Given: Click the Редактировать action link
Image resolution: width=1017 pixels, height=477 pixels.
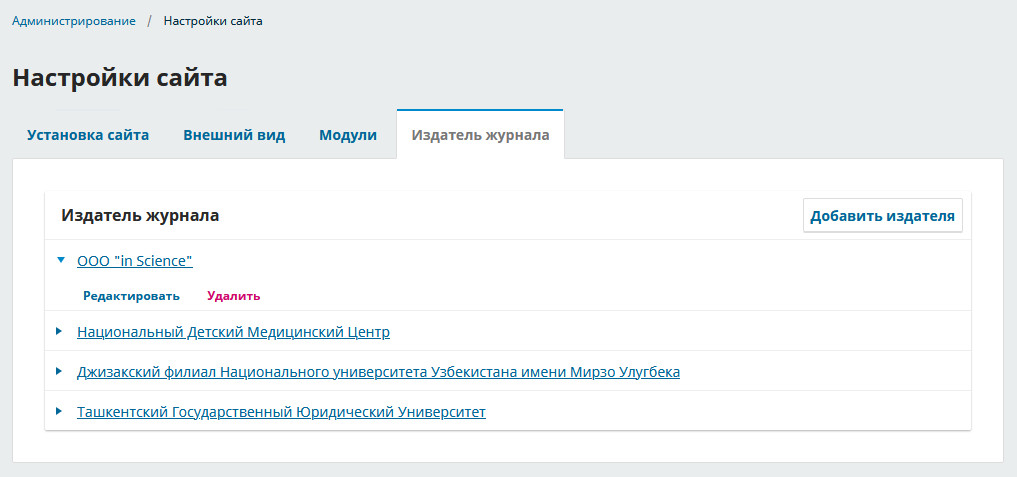Looking at the screenshot, I should (131, 296).
